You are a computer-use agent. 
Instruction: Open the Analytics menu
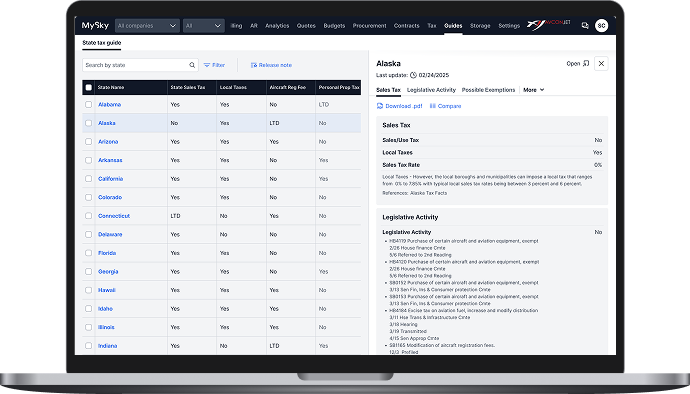(277, 26)
